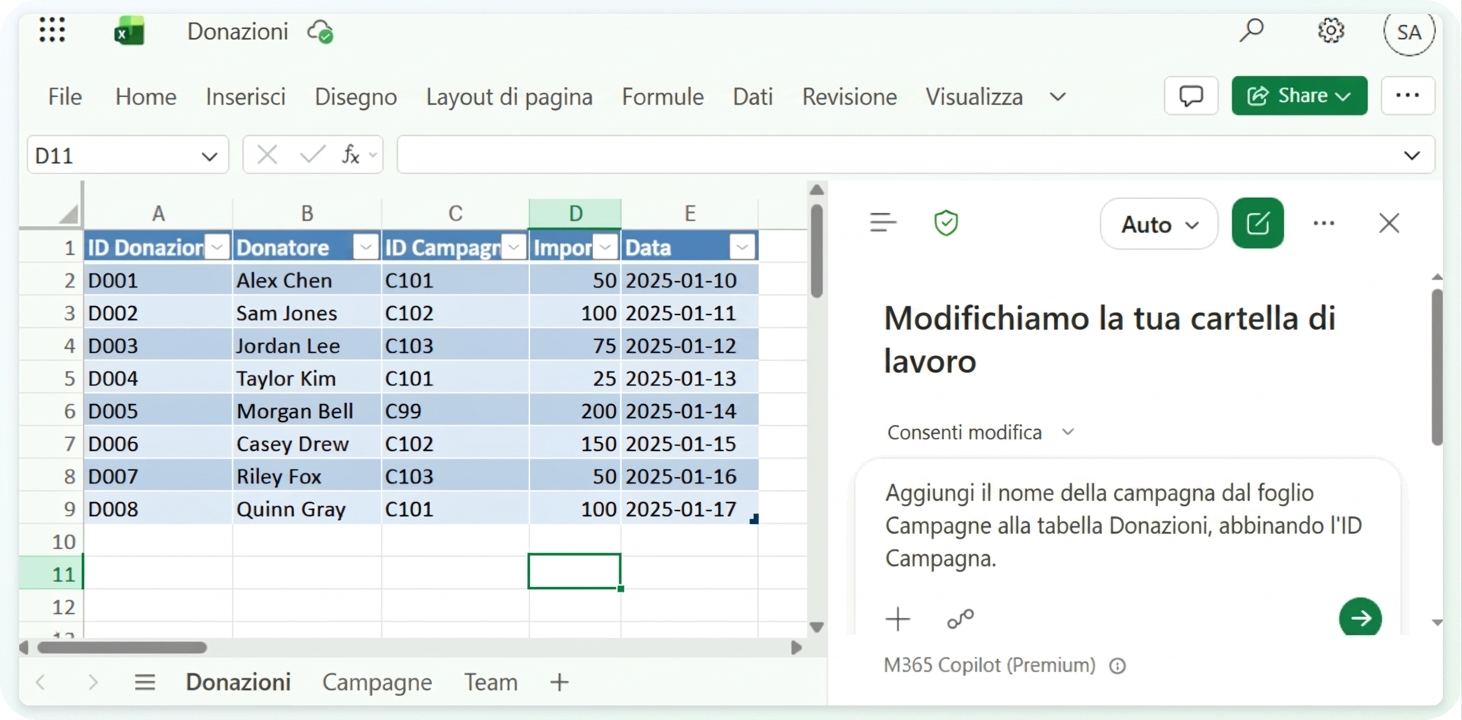The image size is (1462, 720).
Task: Expand the formula bar chevron
Action: click(x=1411, y=155)
